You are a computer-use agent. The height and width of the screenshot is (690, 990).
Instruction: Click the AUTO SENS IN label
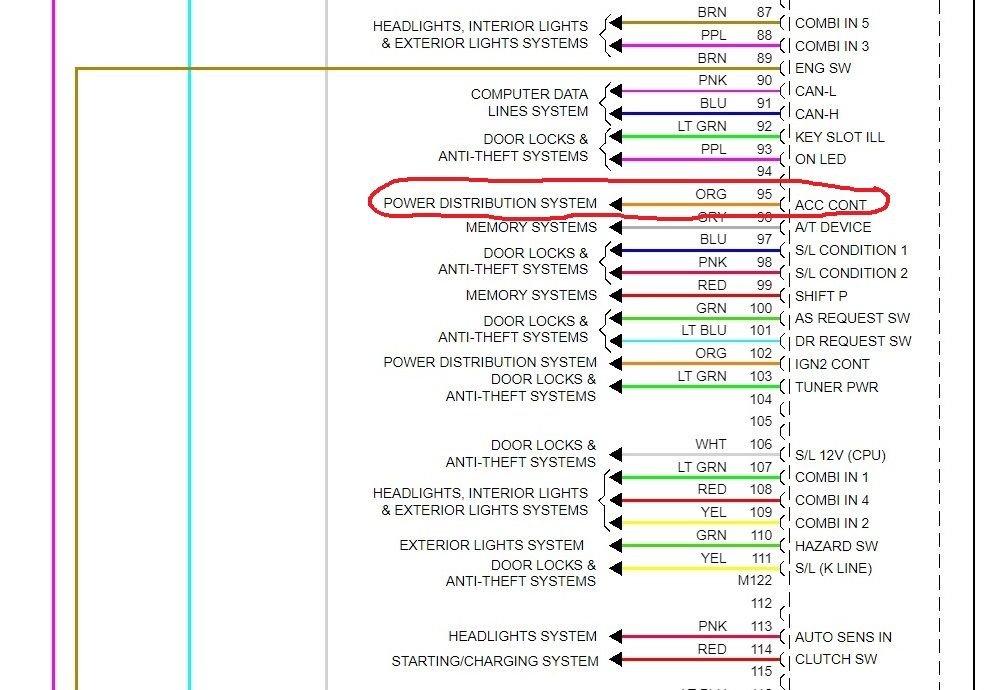point(843,637)
